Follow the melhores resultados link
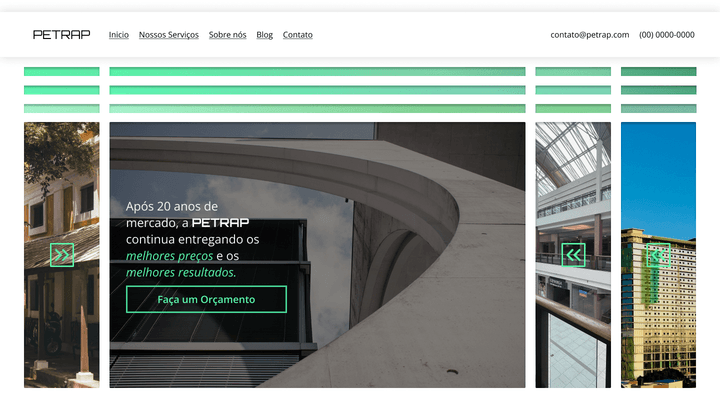Screen dimensions: 720x400 click(x=180, y=272)
